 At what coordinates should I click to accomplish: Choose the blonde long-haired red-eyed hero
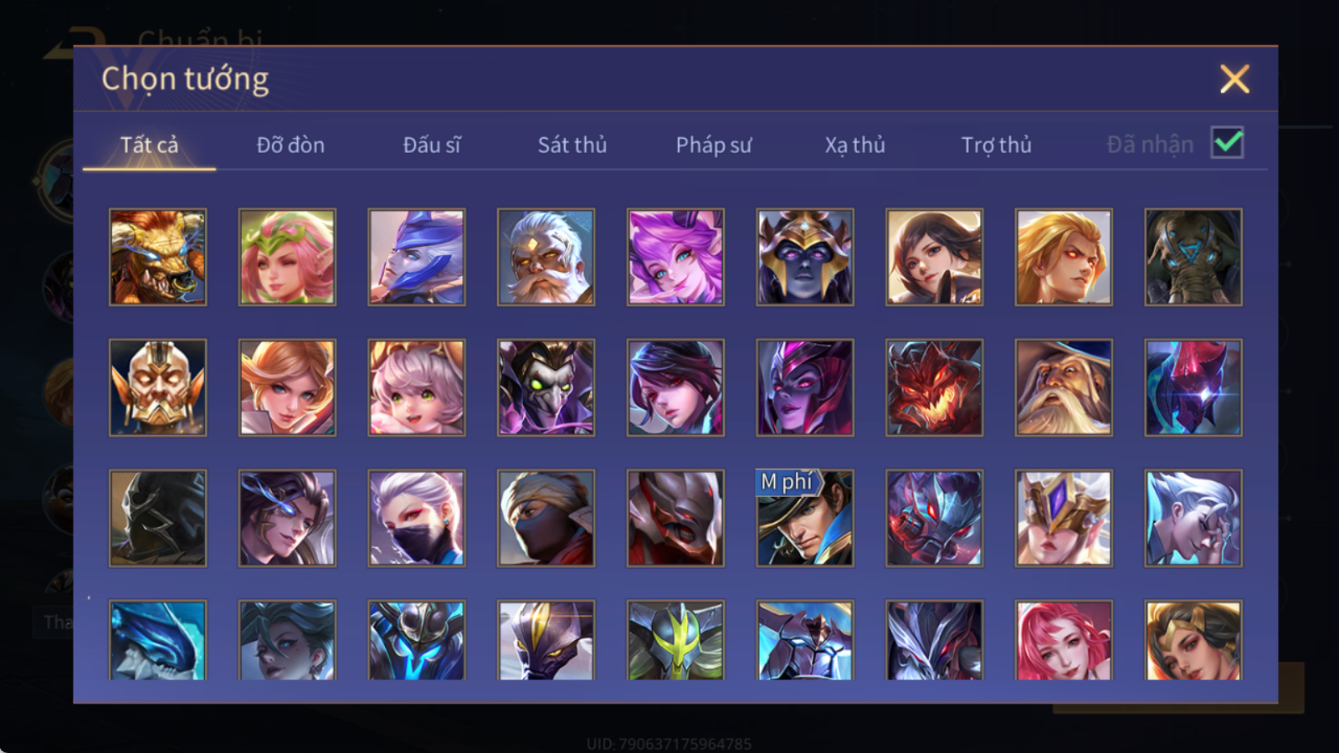pos(1063,257)
